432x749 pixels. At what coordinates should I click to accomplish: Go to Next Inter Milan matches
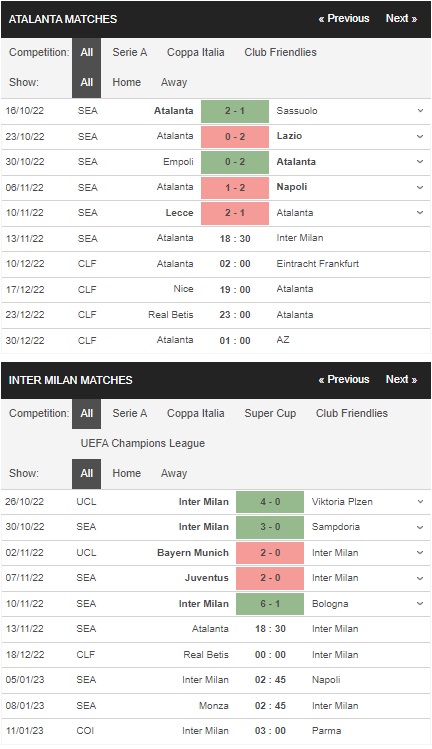click(401, 379)
